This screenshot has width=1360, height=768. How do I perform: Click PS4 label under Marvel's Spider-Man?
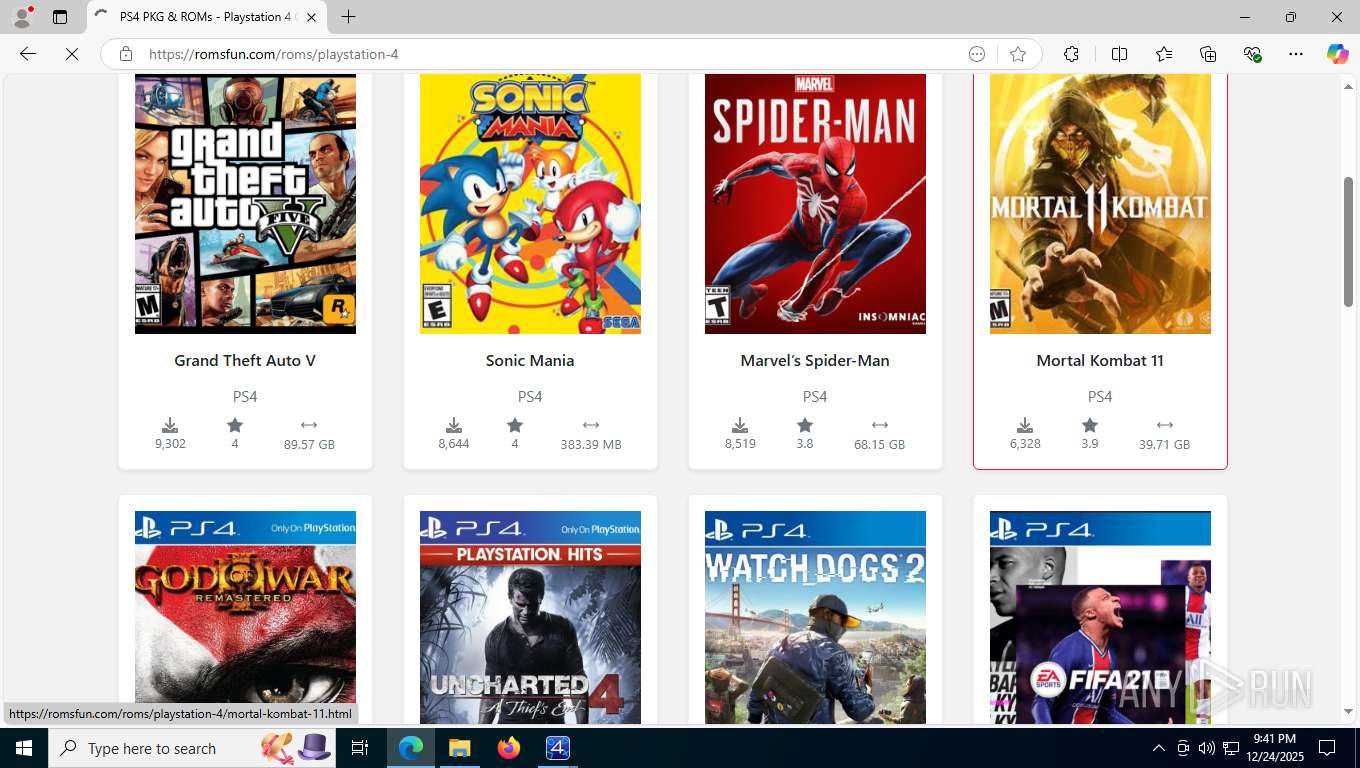pyautogui.click(x=815, y=397)
